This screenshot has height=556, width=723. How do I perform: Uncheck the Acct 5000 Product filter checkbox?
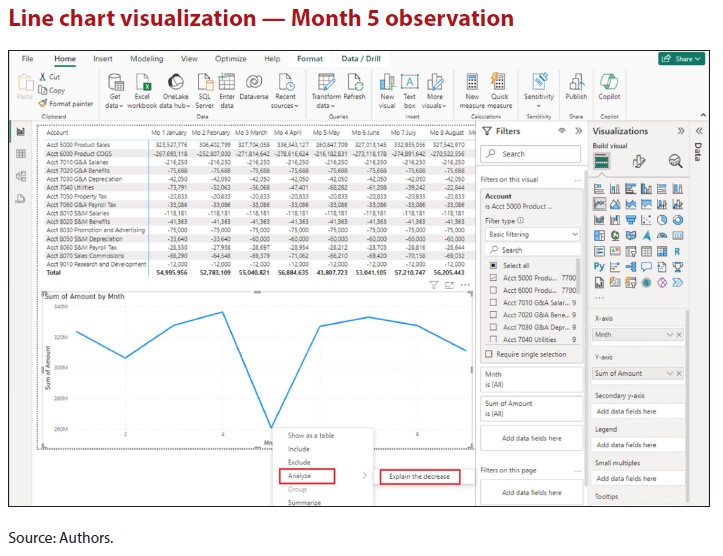490,277
